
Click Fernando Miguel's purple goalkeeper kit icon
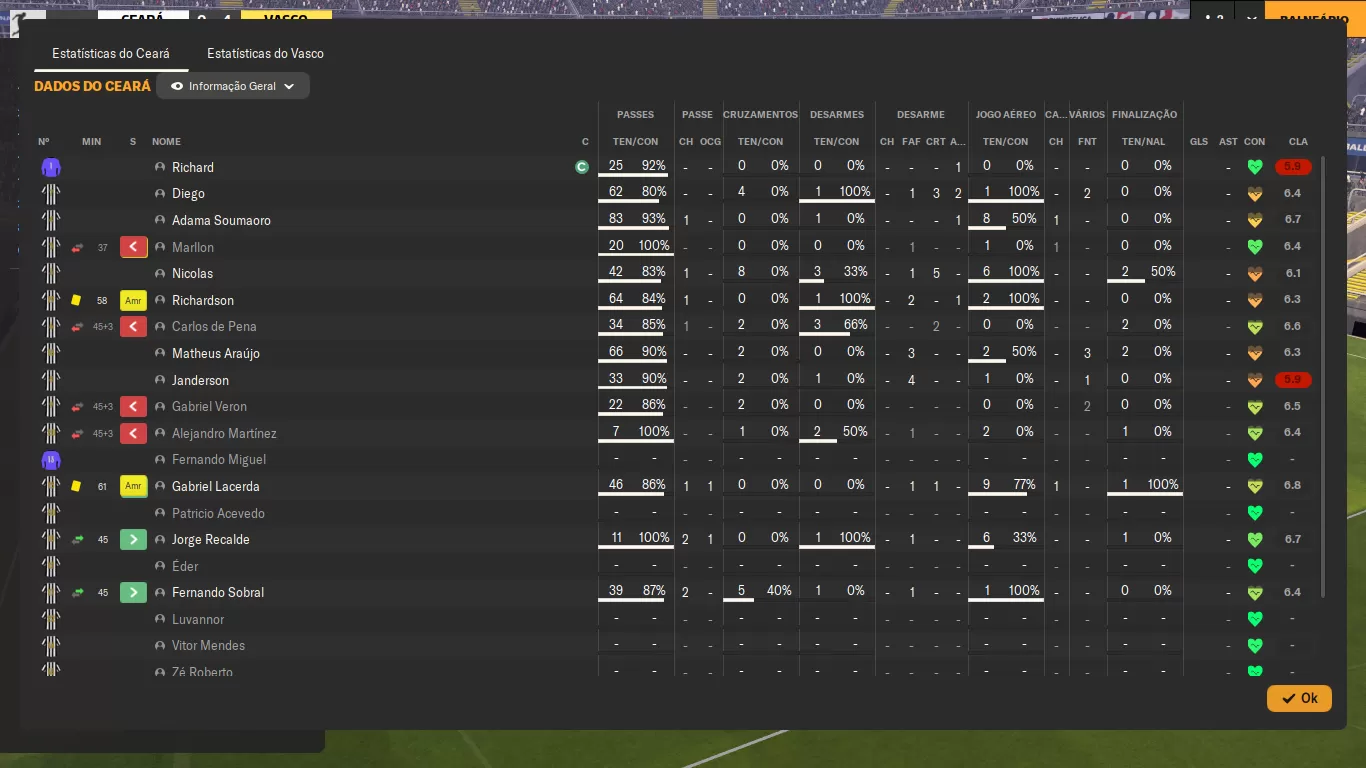51,459
